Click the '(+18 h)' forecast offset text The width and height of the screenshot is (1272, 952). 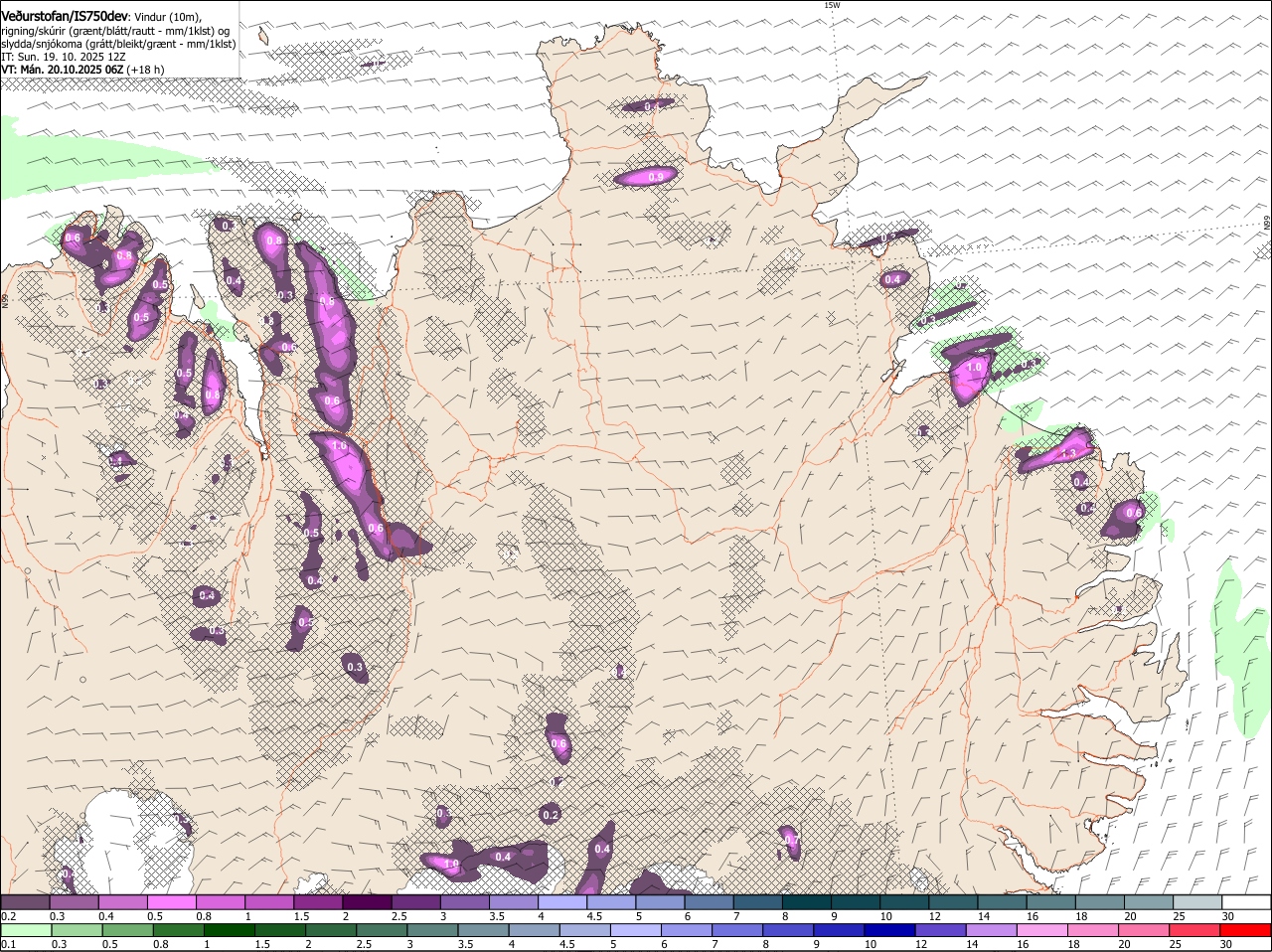tap(146, 70)
